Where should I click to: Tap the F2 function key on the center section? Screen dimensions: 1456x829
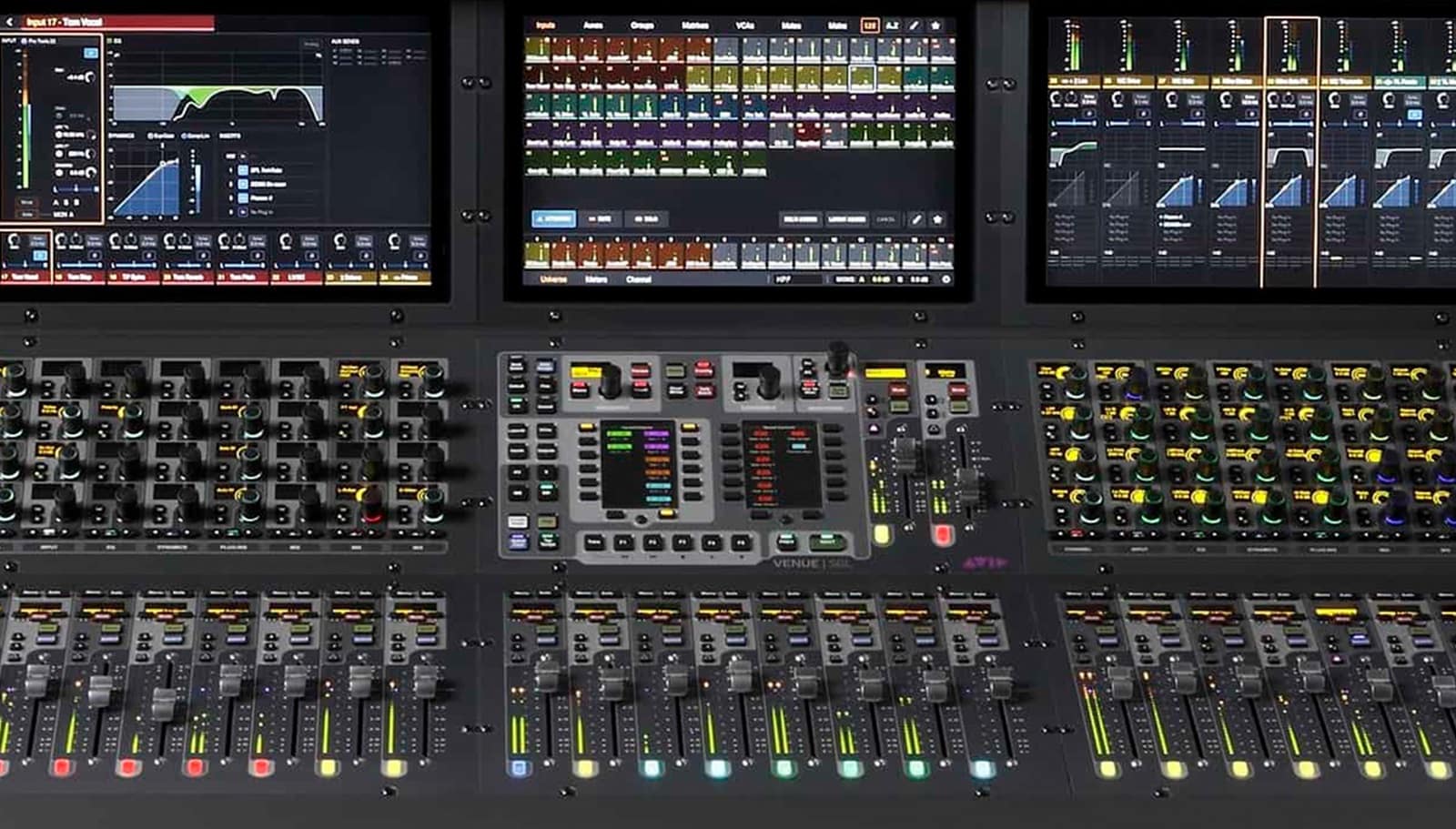[x=653, y=542]
